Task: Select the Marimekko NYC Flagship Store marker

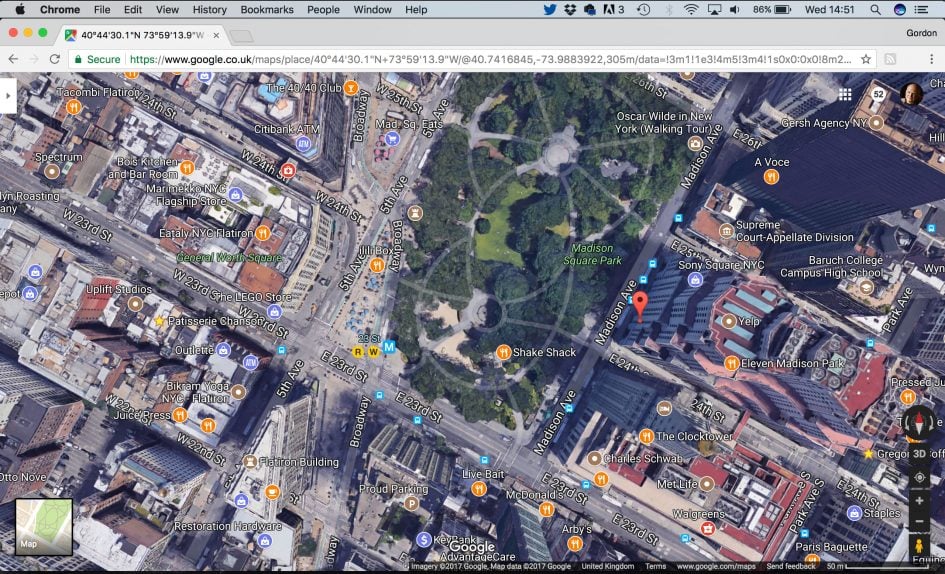Action: [x=236, y=194]
